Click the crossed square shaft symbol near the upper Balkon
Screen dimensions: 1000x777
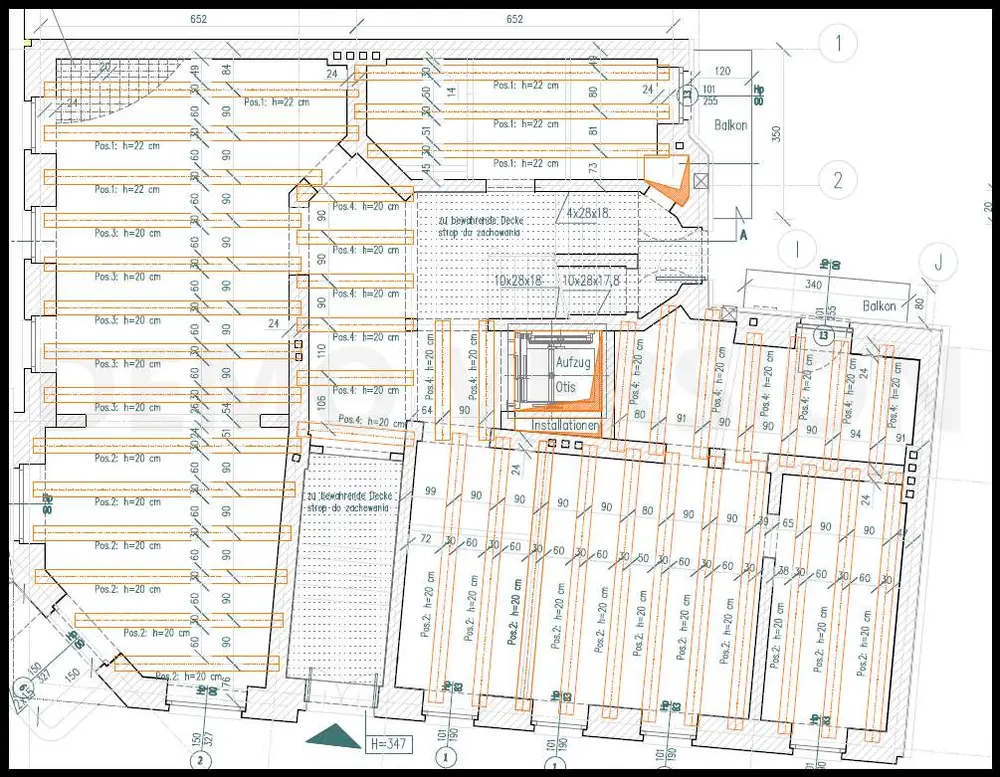click(701, 181)
